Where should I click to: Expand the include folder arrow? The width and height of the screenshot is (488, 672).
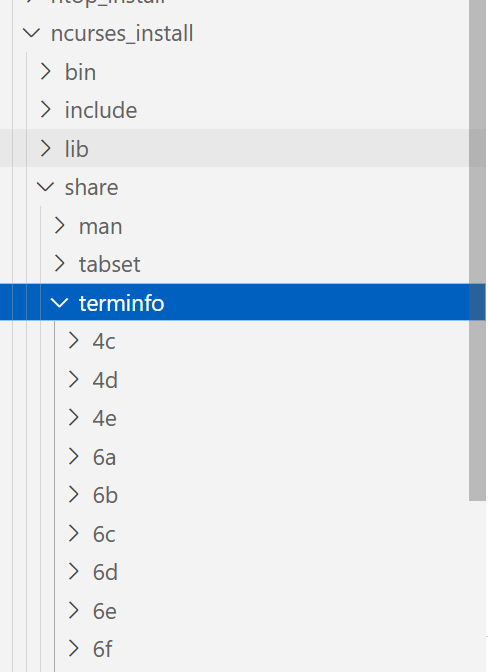46,110
